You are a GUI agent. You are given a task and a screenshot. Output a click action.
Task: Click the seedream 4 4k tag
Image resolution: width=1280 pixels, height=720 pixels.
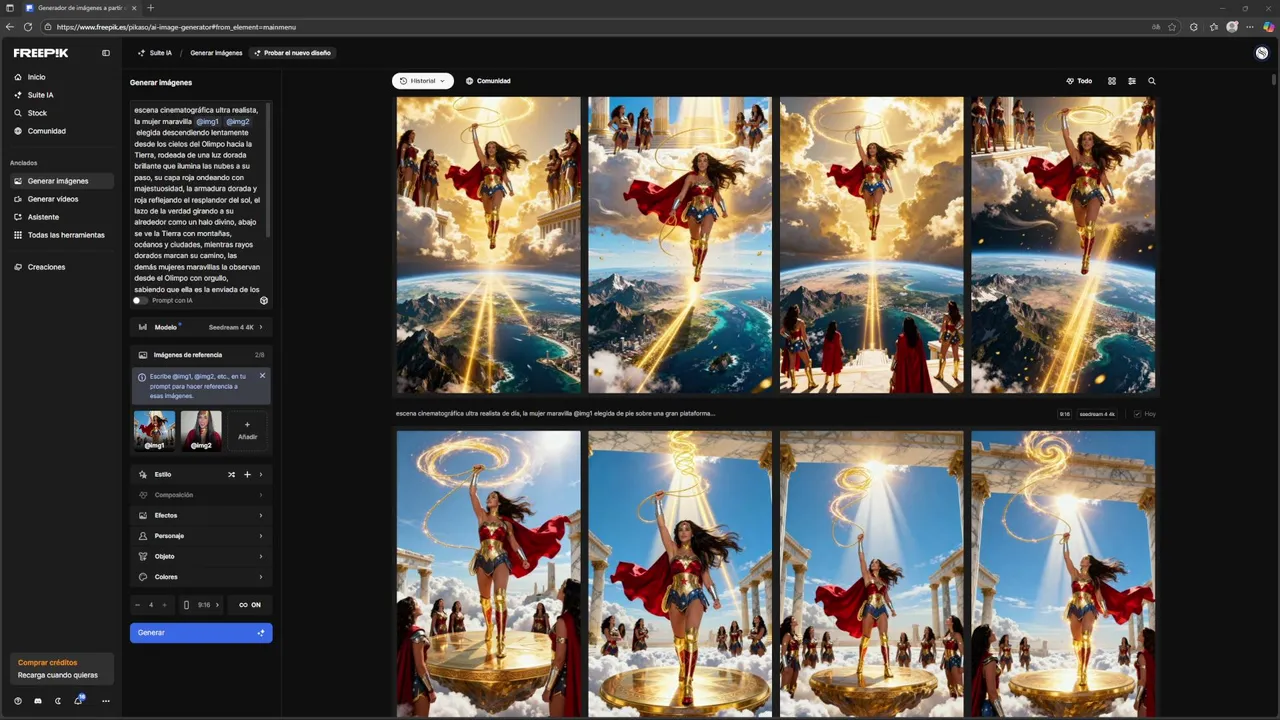1097,414
